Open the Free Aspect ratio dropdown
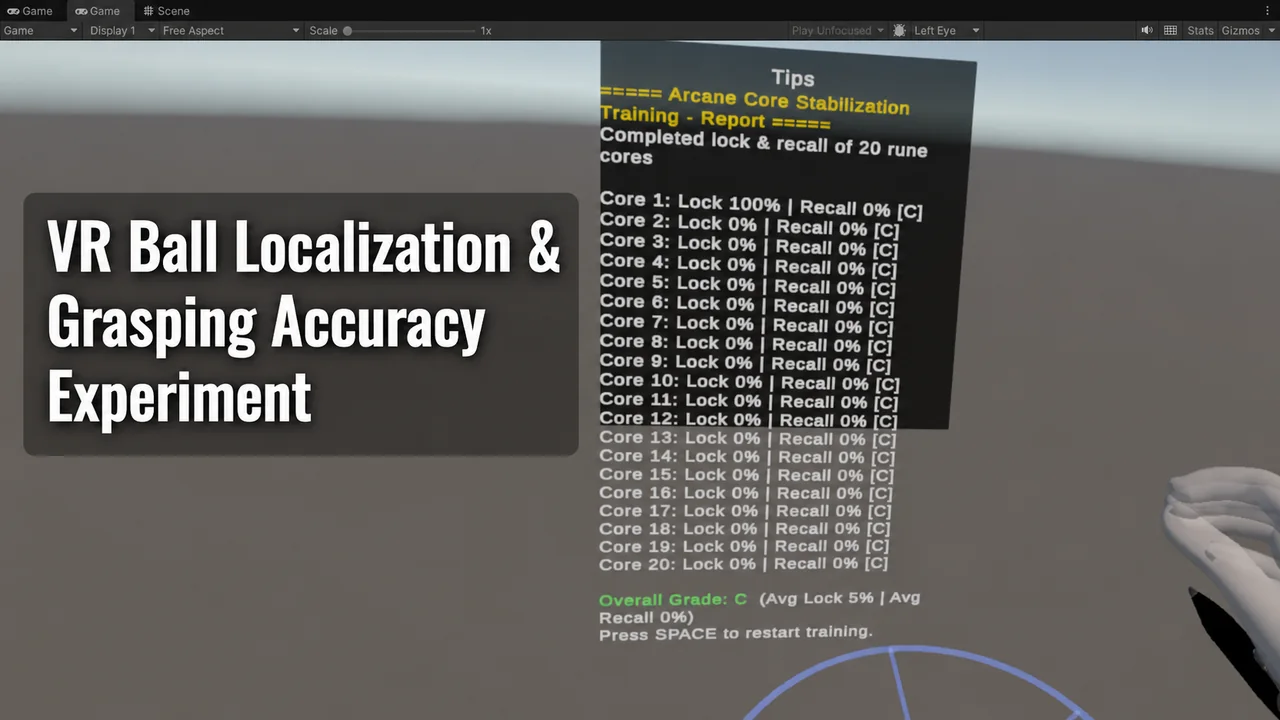1280x720 pixels. 231,31
